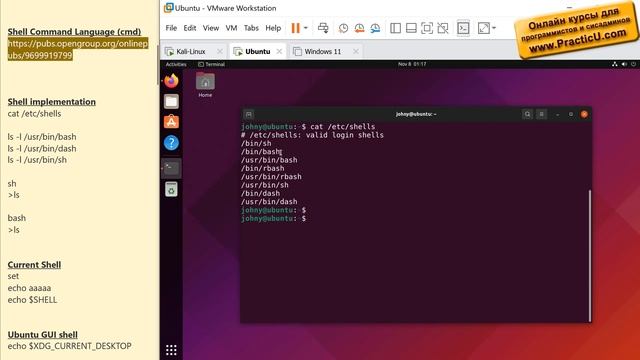Open the terminal hamburger menu
The width and height of the screenshot is (640, 360).
pos(541,114)
